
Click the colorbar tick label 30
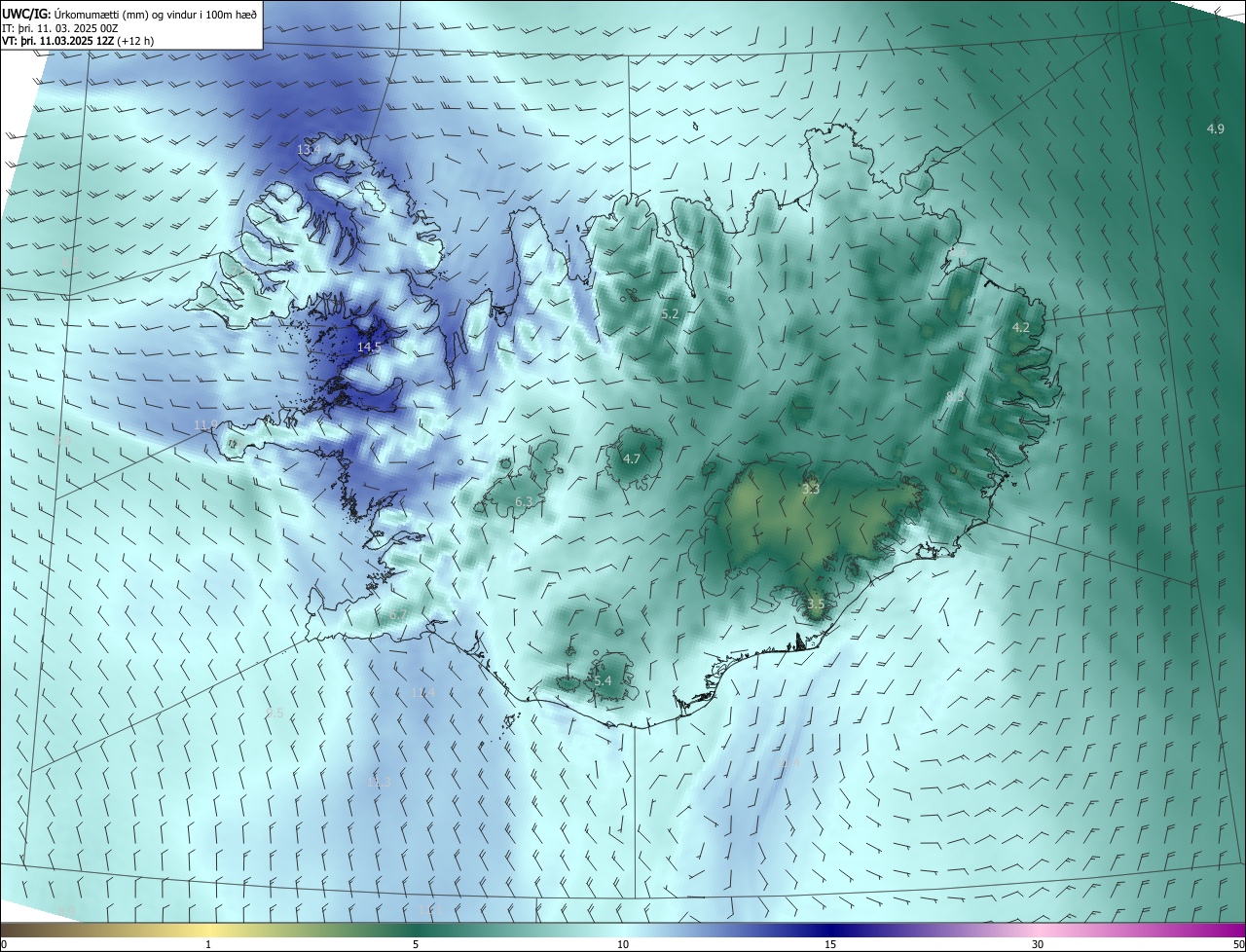point(1038,944)
